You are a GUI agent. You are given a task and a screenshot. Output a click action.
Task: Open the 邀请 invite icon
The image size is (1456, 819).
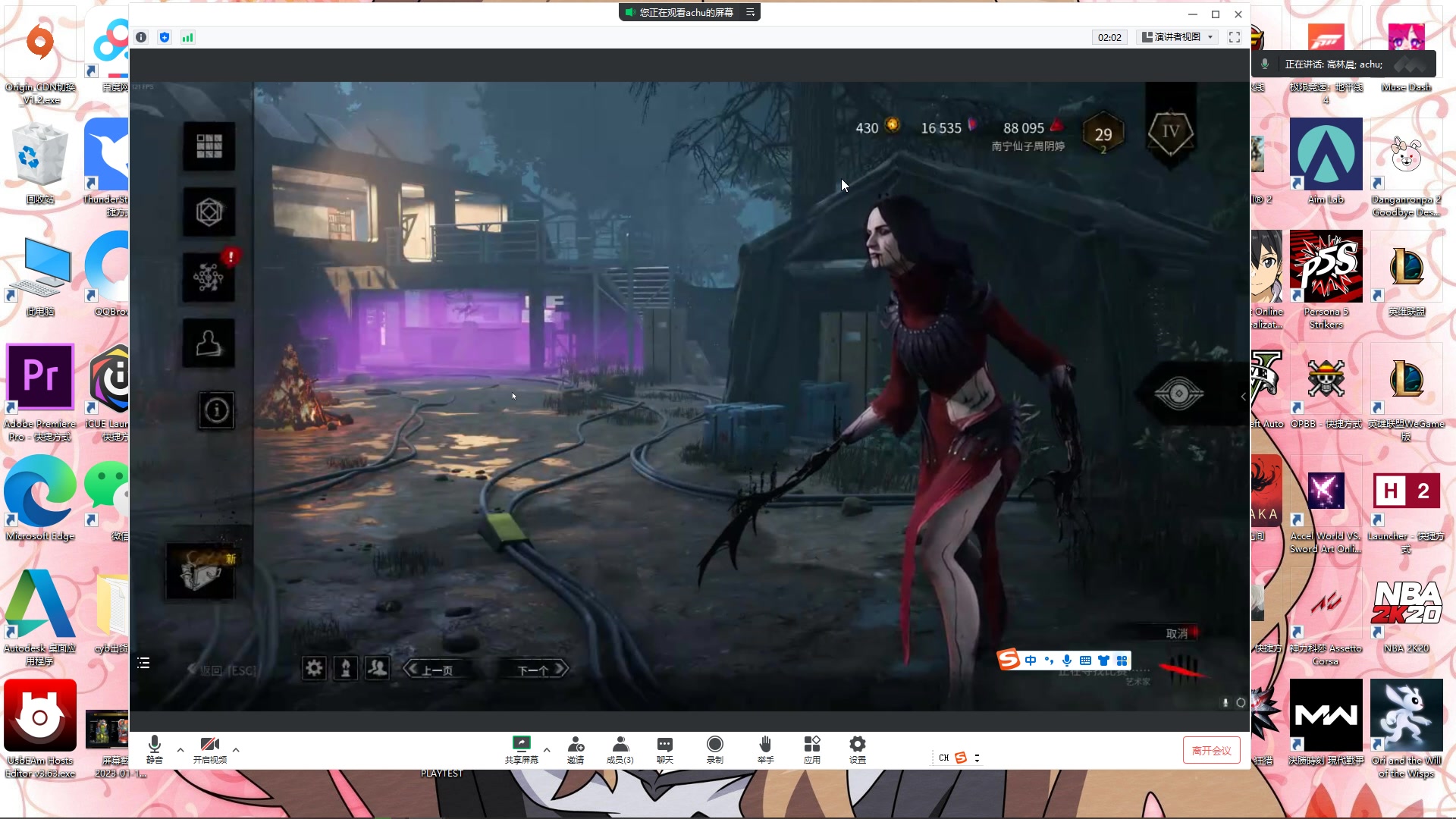[x=576, y=749]
